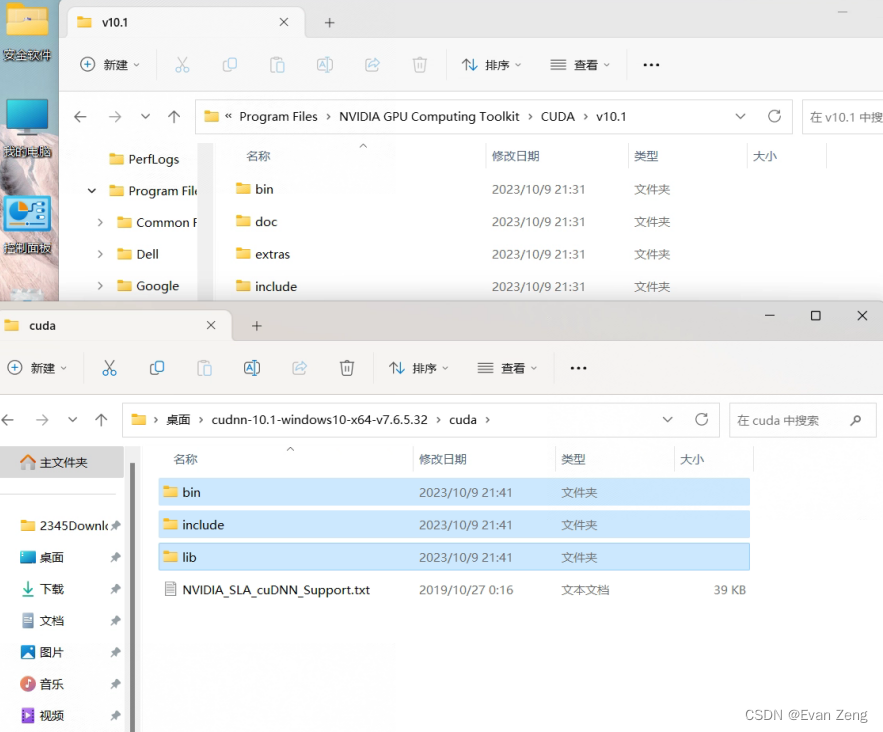Image resolution: width=883 pixels, height=732 pixels.
Task: Click the search field in the cuda window
Action: [x=802, y=420]
